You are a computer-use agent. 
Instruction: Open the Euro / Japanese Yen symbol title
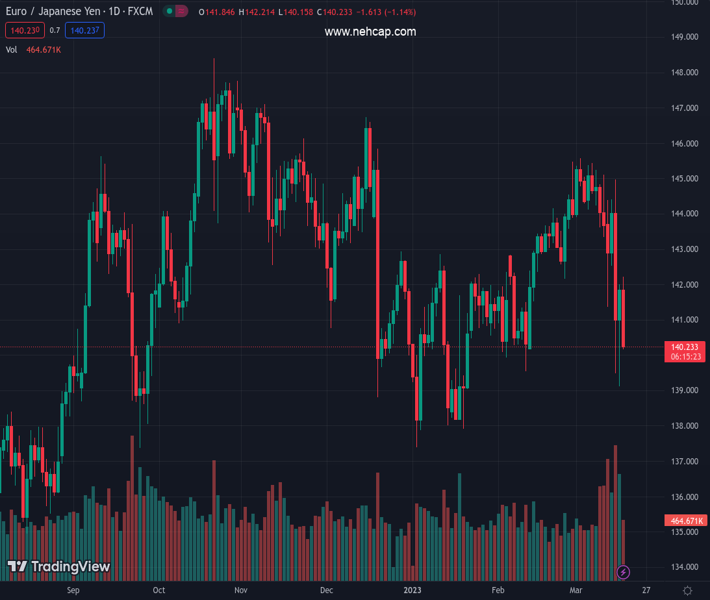[80, 12]
